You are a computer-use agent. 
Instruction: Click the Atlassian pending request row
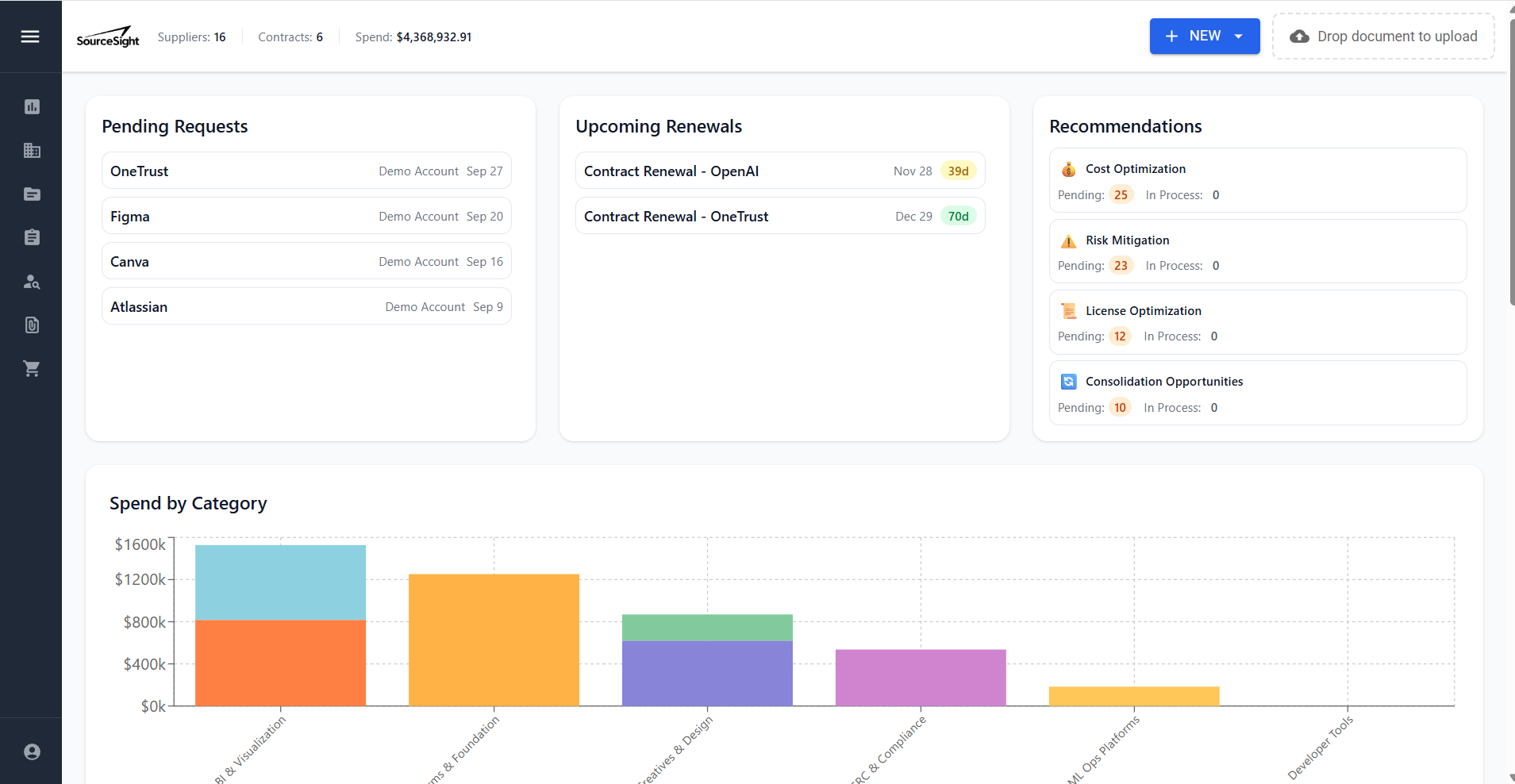[x=306, y=306]
